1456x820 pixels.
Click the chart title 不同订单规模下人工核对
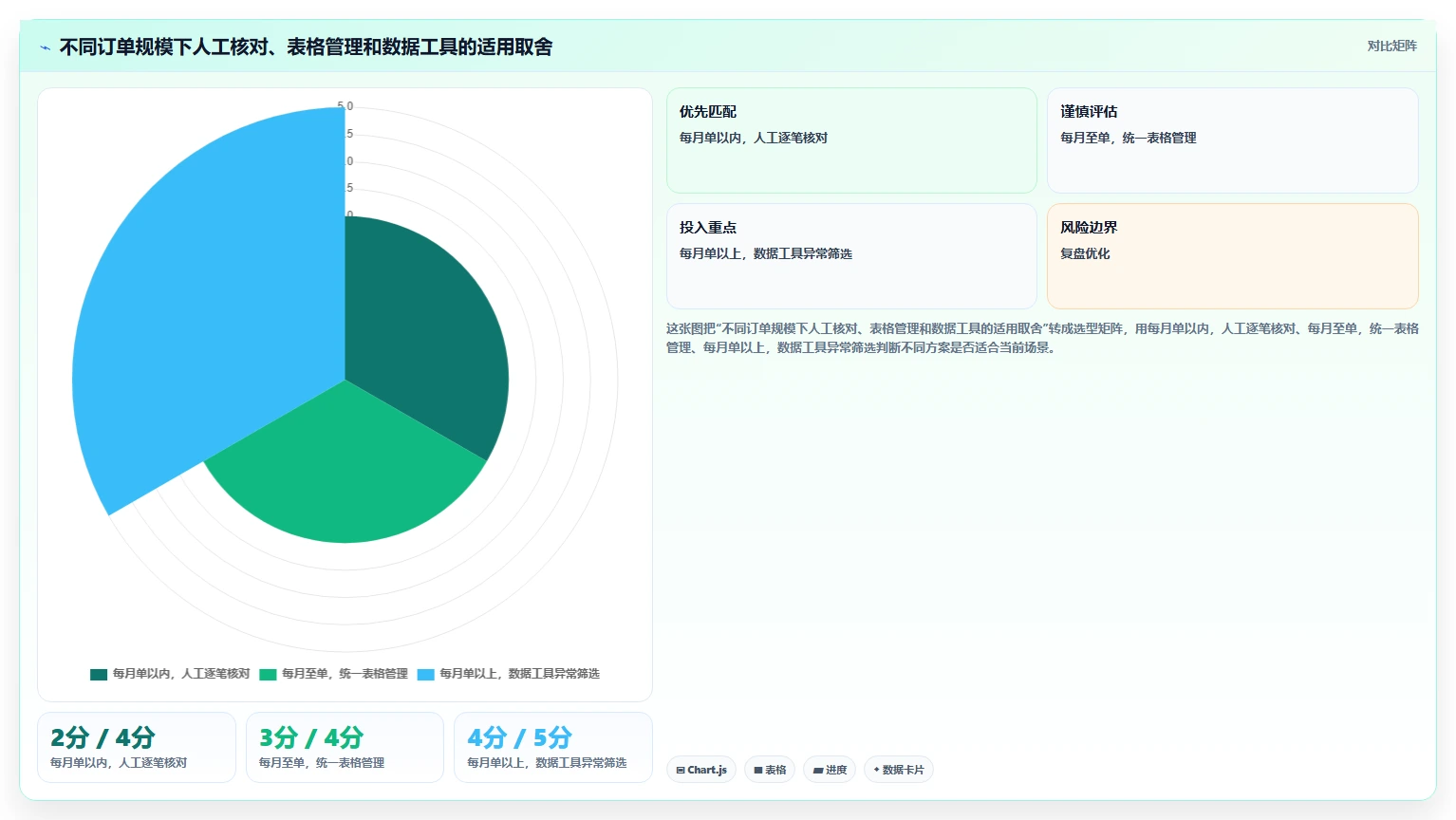(x=306, y=47)
